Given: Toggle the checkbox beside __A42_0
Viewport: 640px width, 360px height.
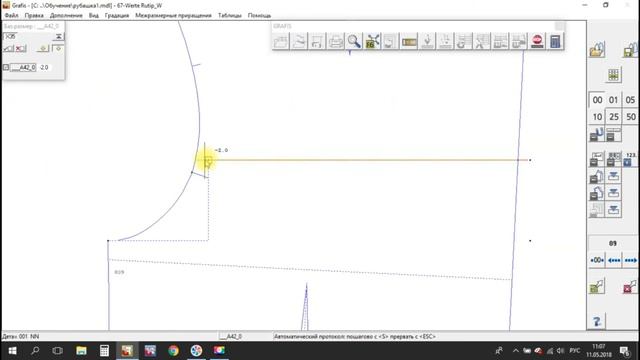Looking at the screenshot, I should coord(6,67).
